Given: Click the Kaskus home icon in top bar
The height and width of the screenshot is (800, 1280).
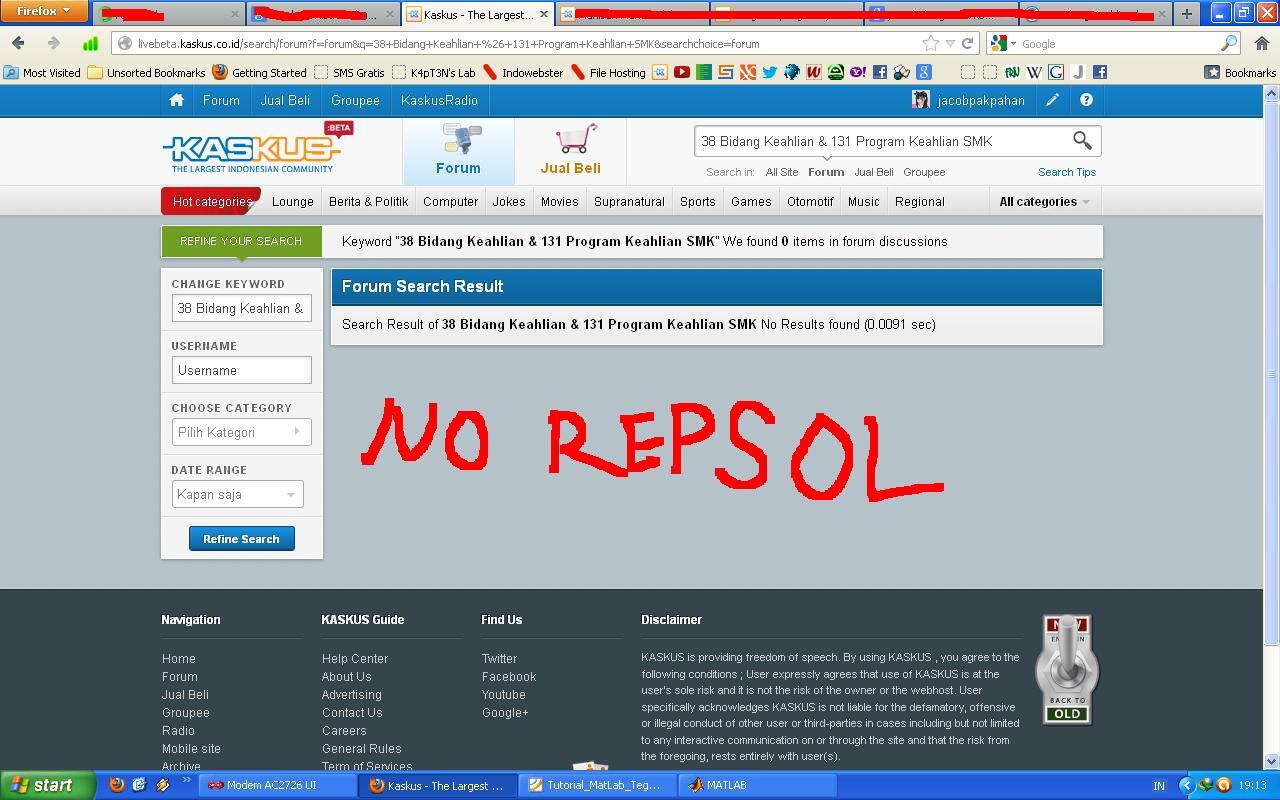Looking at the screenshot, I should (x=176, y=100).
